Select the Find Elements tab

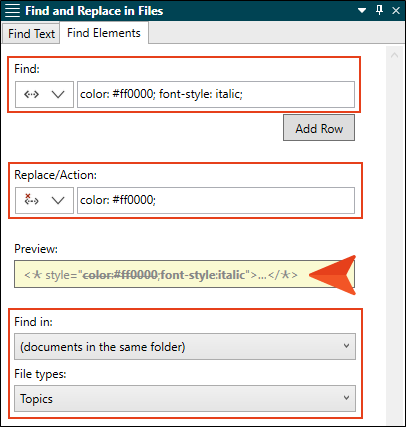pyautogui.click(x=104, y=33)
